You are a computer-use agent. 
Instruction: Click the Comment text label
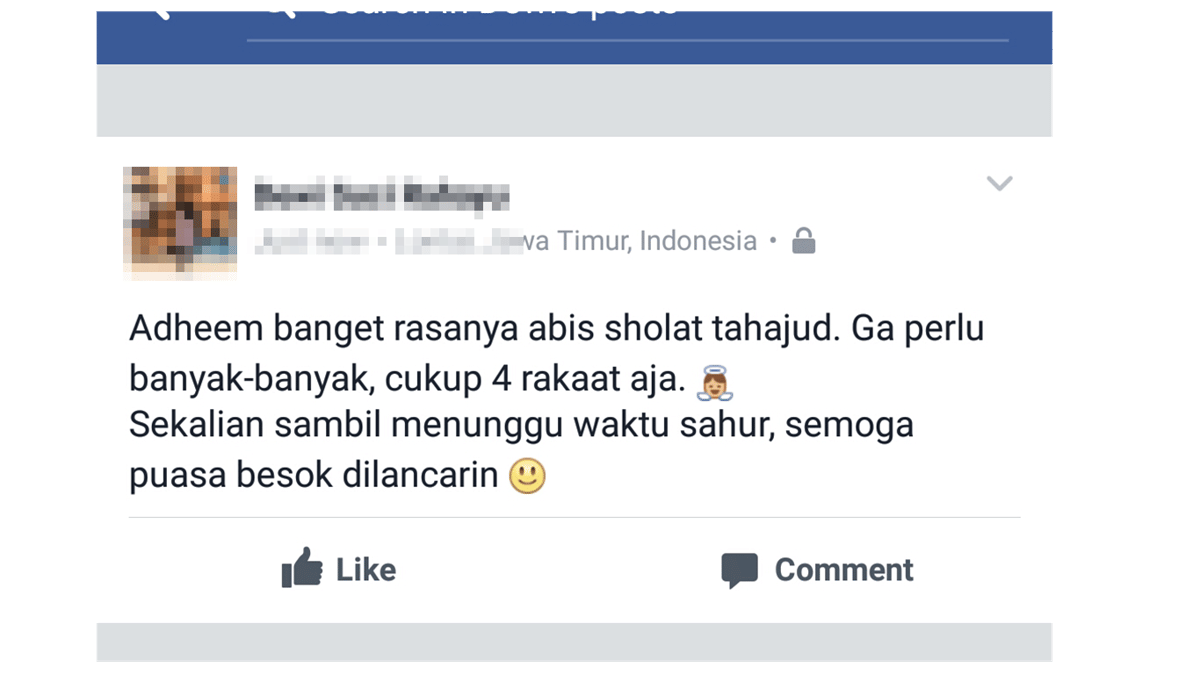[x=844, y=570]
